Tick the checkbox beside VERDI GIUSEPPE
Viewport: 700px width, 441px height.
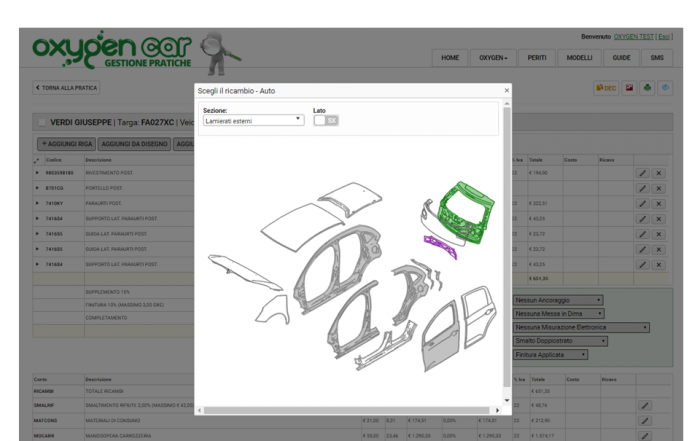[x=42, y=122]
